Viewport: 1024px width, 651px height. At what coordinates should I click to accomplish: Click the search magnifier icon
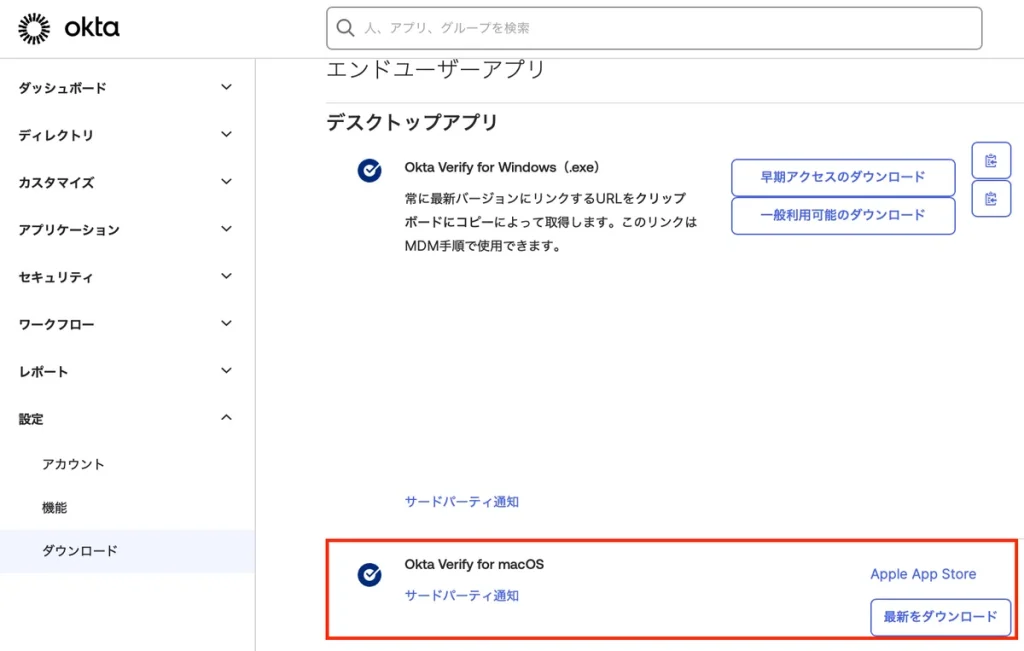click(x=346, y=28)
